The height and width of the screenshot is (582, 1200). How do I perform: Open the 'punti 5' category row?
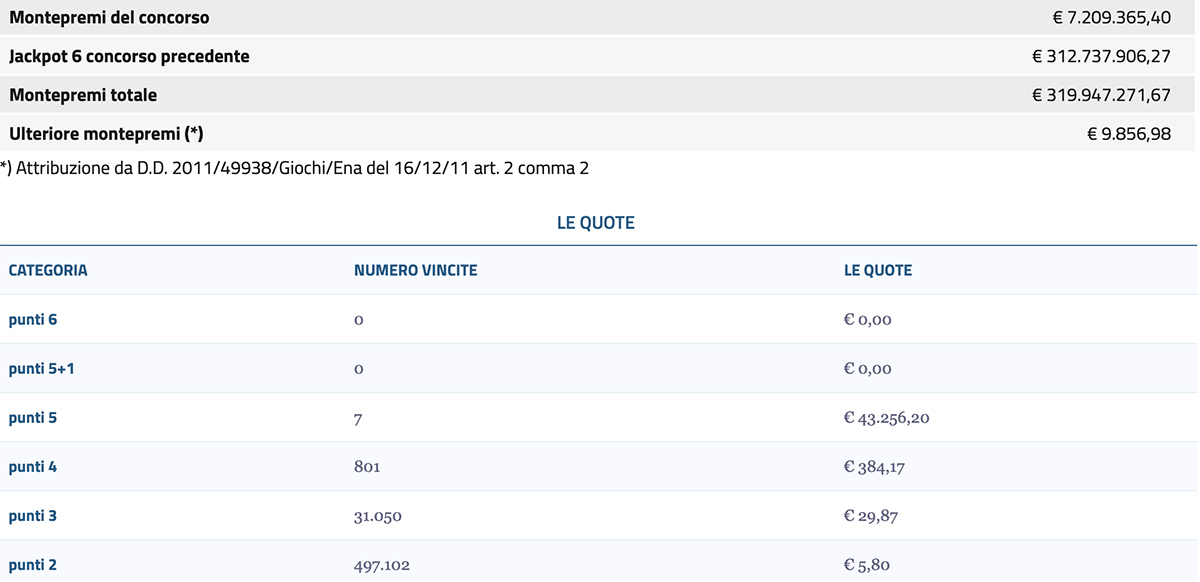pyautogui.click(x=33, y=418)
